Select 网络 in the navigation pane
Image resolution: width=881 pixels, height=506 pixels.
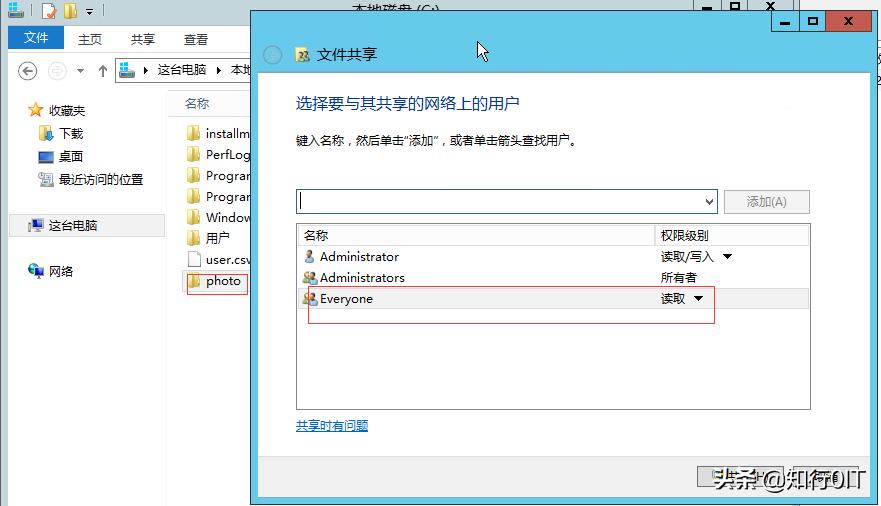61,272
